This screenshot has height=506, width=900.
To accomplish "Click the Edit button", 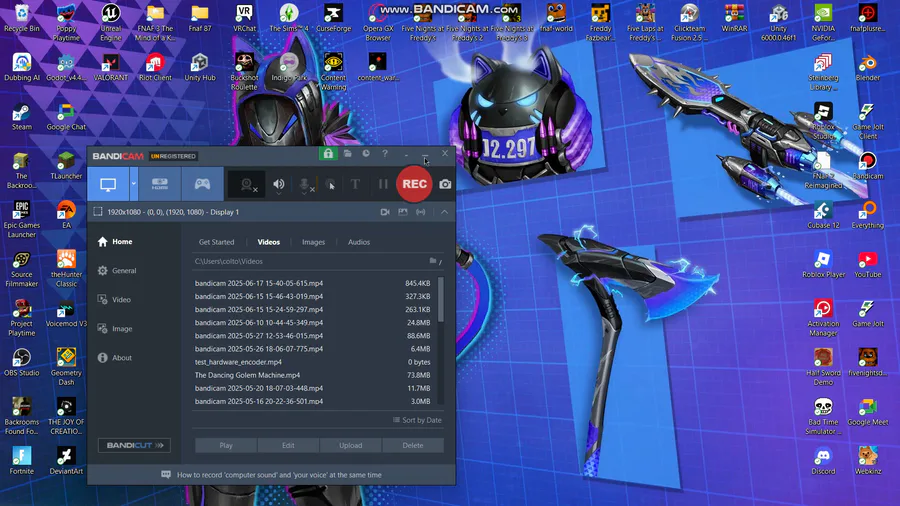I will (x=288, y=445).
